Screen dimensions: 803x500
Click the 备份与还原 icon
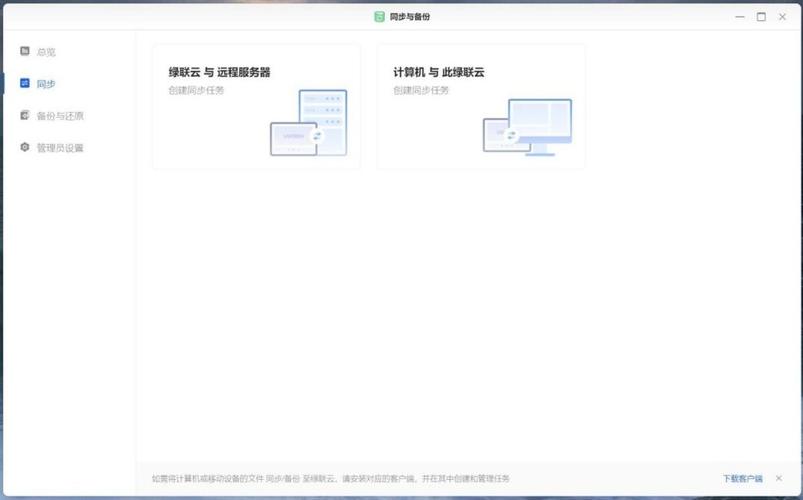(x=25, y=115)
